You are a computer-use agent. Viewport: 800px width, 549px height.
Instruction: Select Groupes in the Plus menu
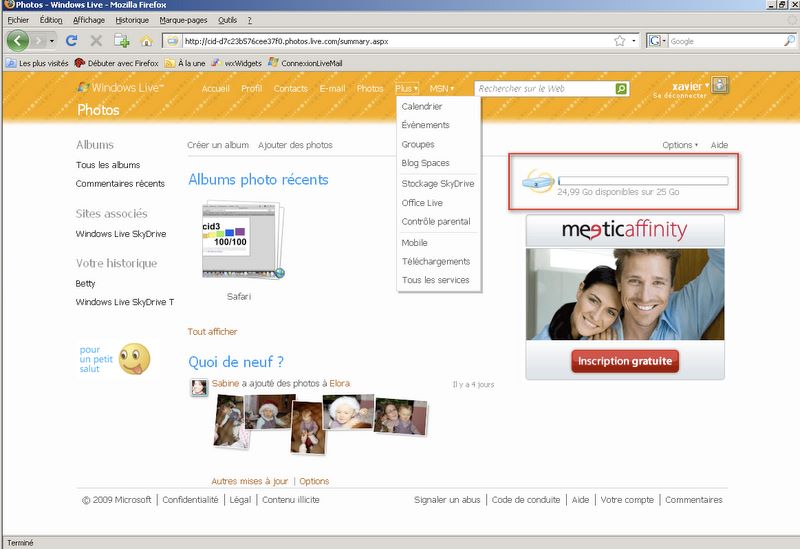coord(418,144)
